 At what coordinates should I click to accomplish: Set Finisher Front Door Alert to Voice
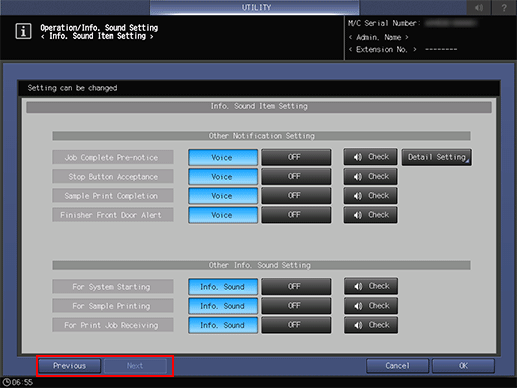(223, 215)
